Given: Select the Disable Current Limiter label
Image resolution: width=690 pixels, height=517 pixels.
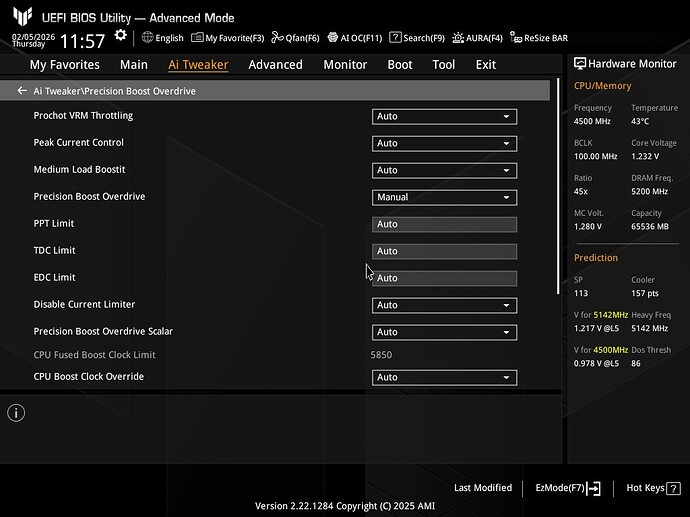Looking at the screenshot, I should pyautogui.click(x=84, y=304).
